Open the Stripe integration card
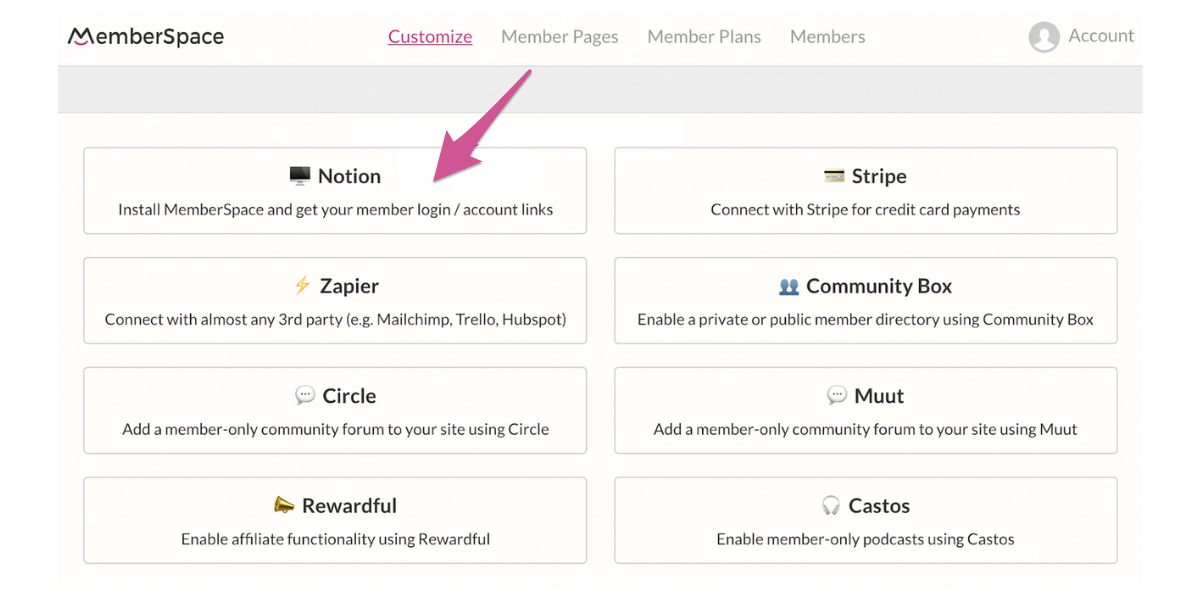The image size is (1200, 600). (866, 191)
